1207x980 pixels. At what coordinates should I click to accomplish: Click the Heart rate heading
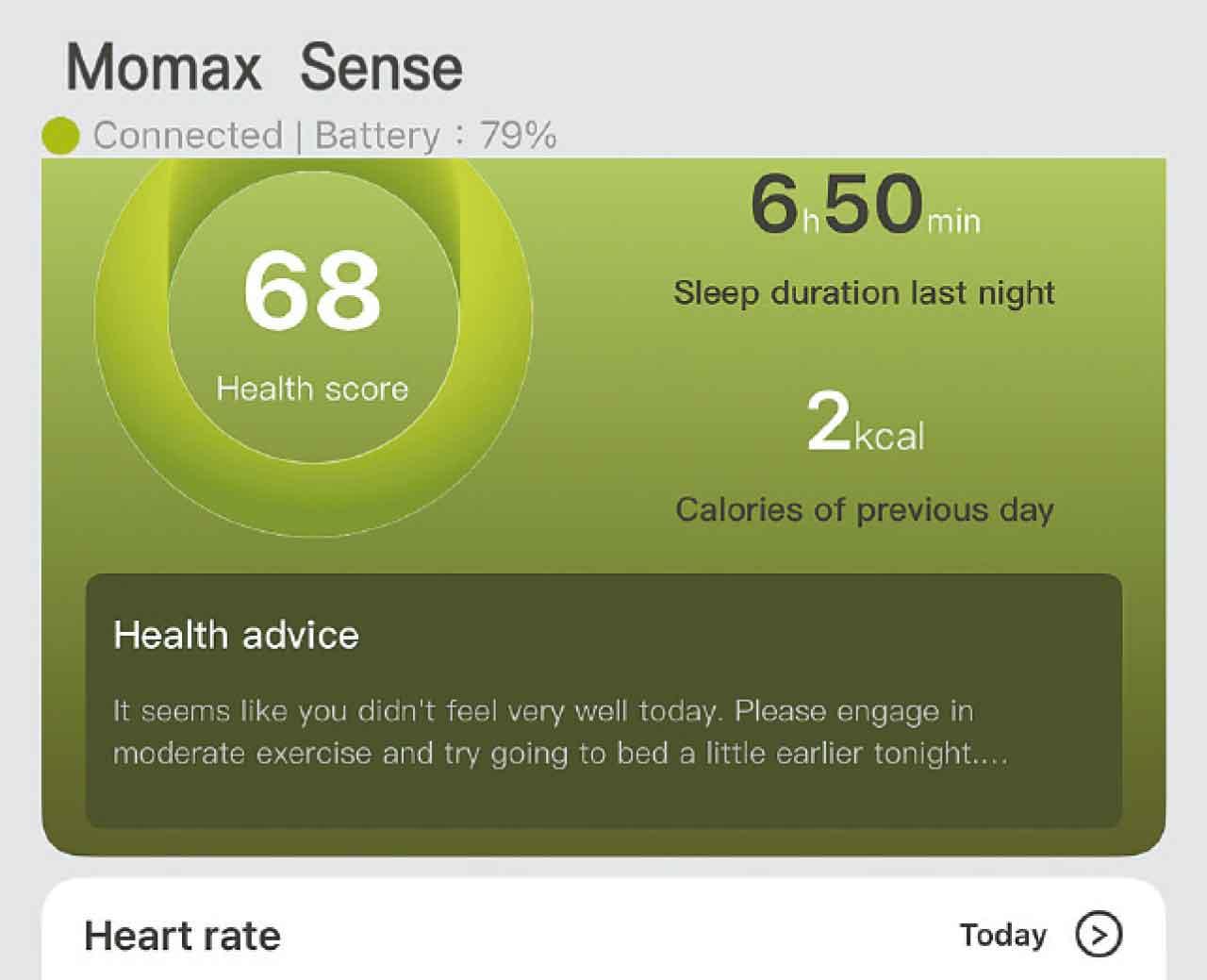tap(182, 937)
